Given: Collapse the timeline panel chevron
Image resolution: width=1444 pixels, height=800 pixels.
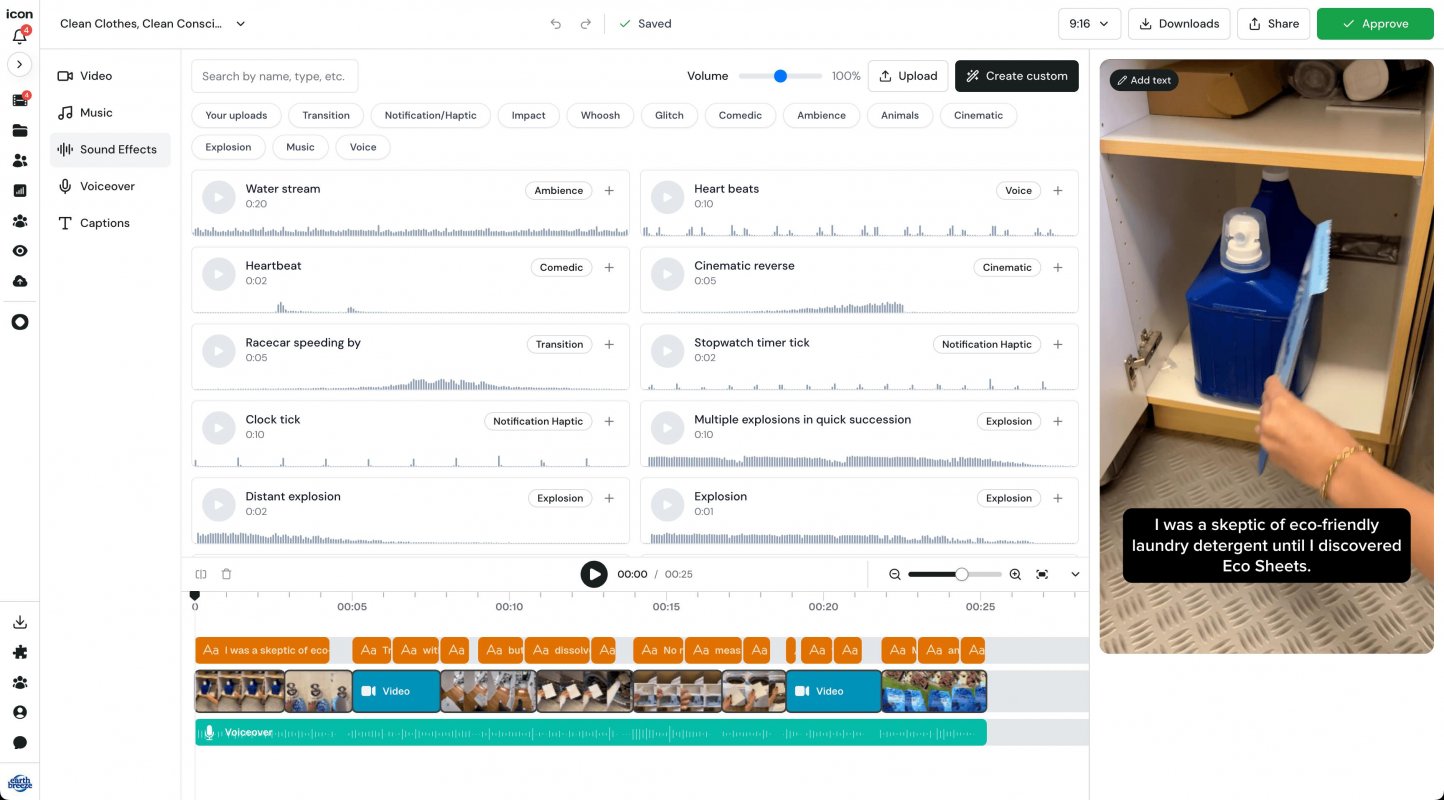Looking at the screenshot, I should [x=1075, y=574].
